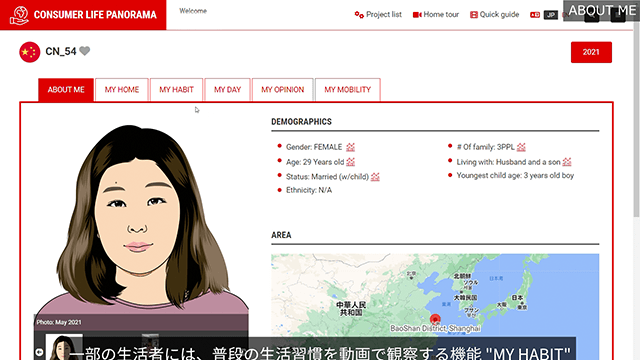Open the Quick guide link

pos(494,15)
